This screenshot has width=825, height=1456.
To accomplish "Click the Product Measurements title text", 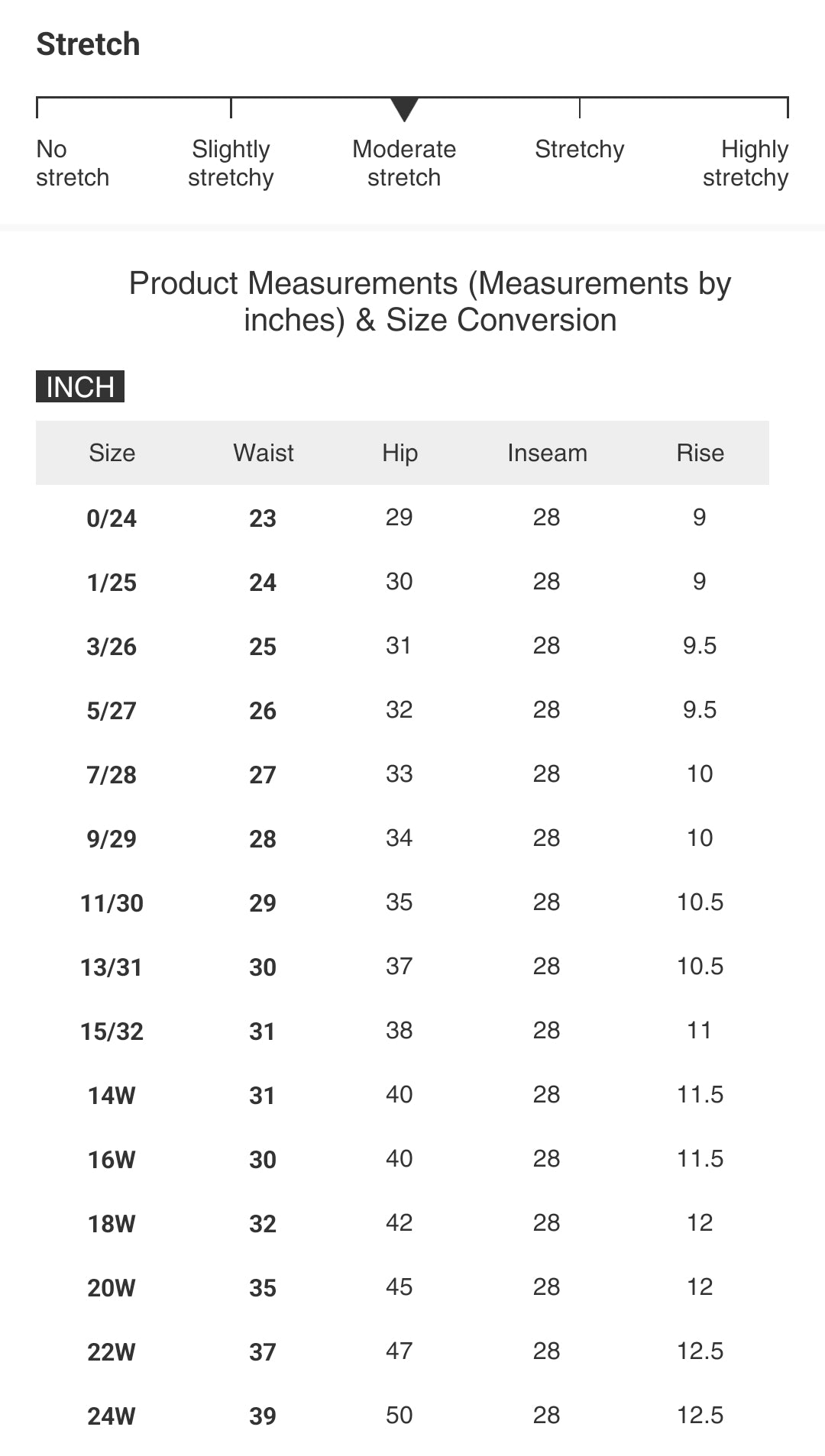I will pos(430,302).
